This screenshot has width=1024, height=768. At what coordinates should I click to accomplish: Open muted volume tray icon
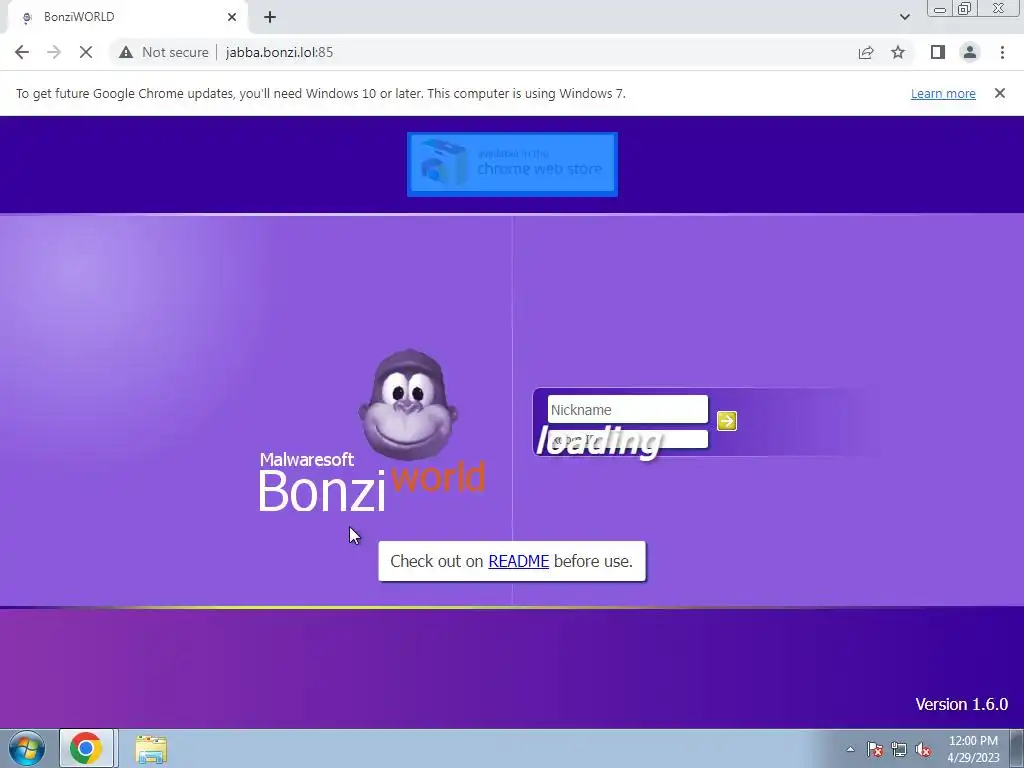click(923, 749)
